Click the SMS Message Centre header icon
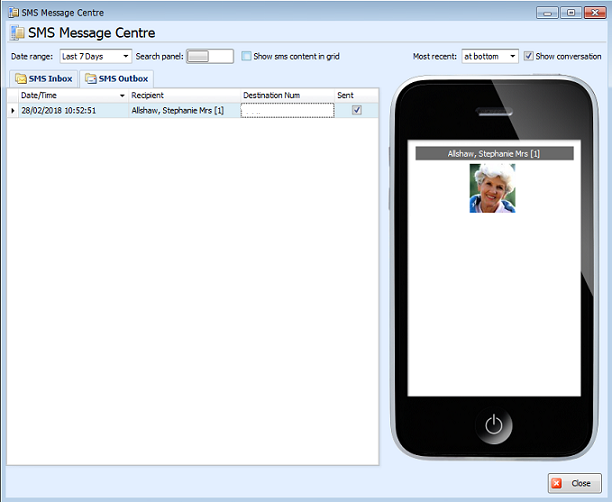 pyautogui.click(x=17, y=33)
